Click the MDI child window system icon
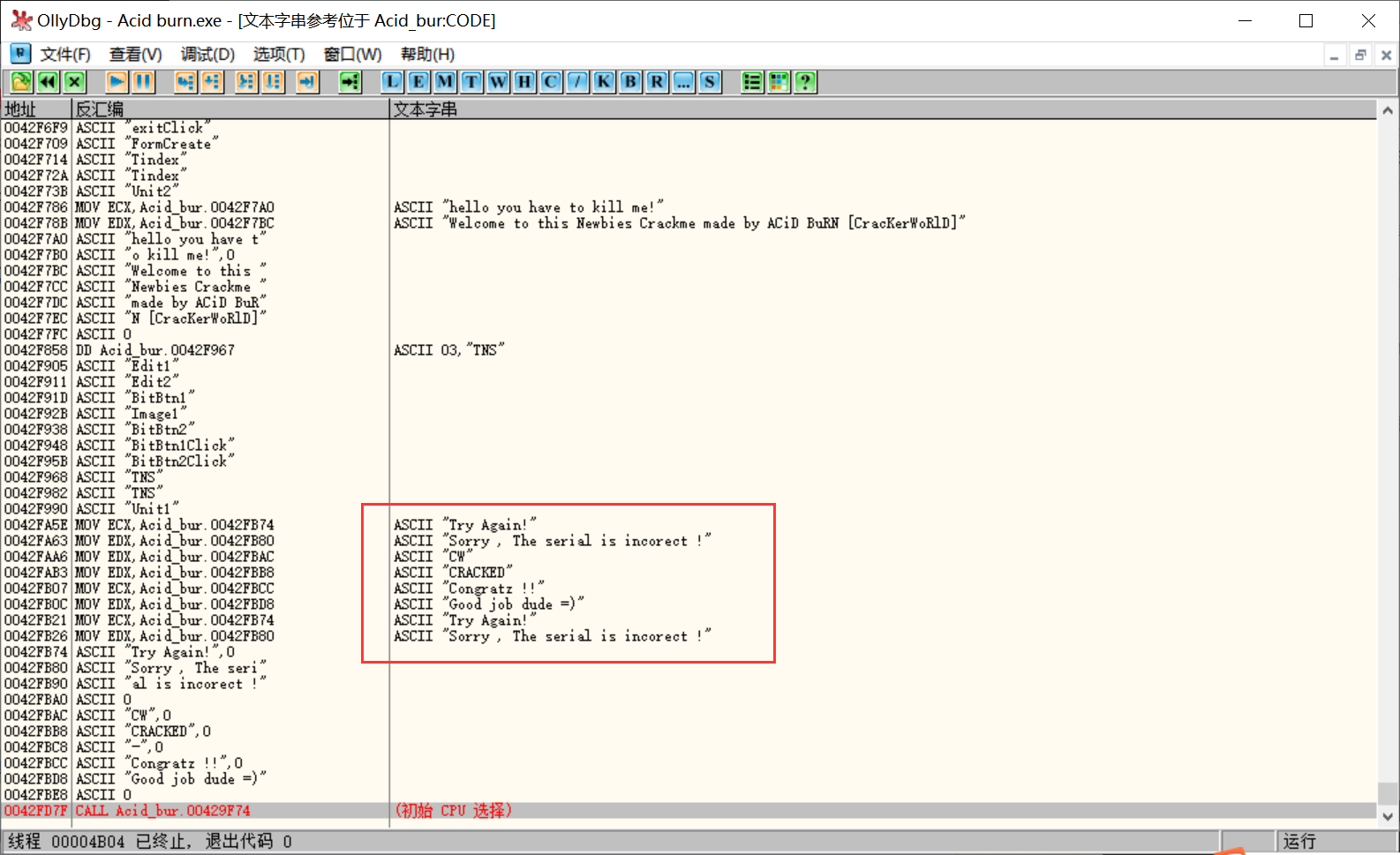The image size is (1400, 855). [x=20, y=54]
